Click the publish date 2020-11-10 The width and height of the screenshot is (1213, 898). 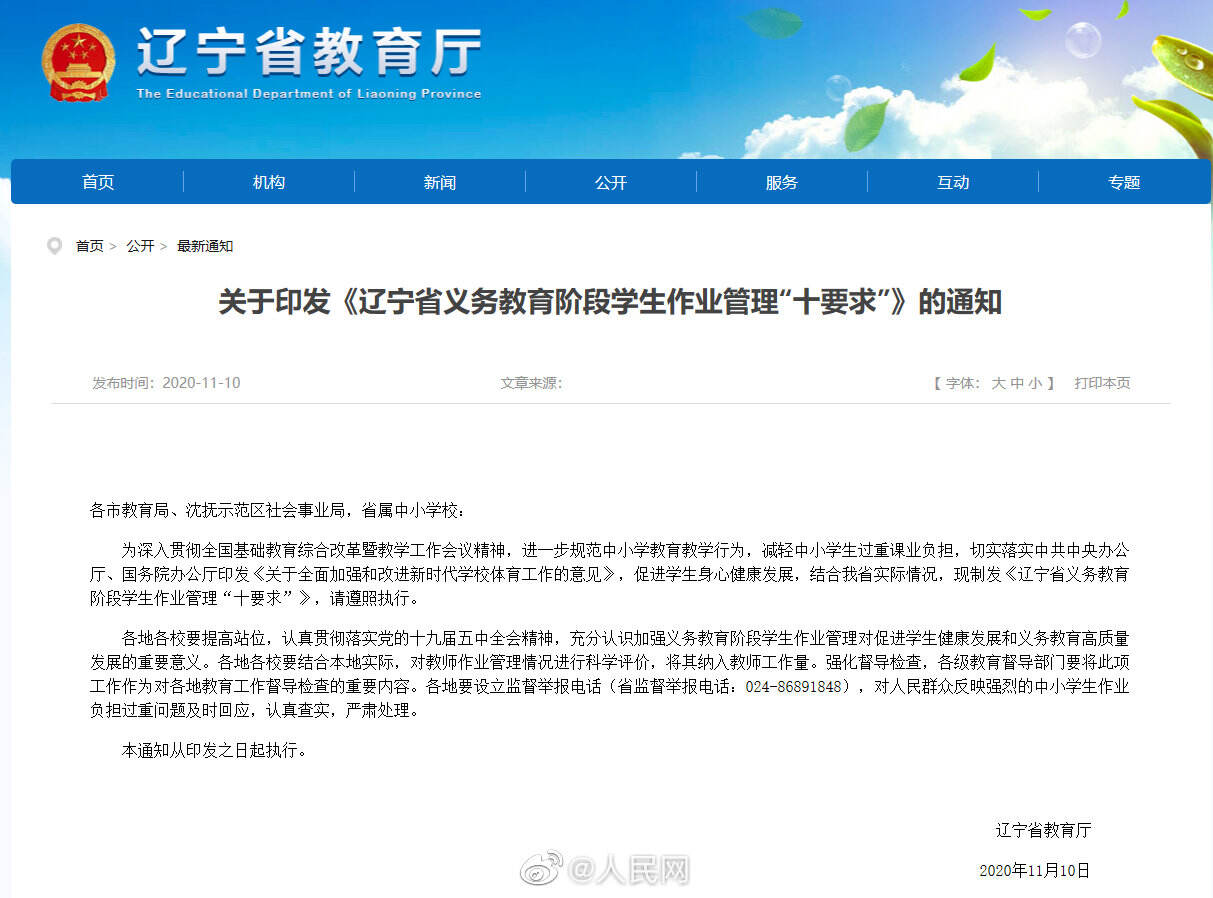pos(201,383)
